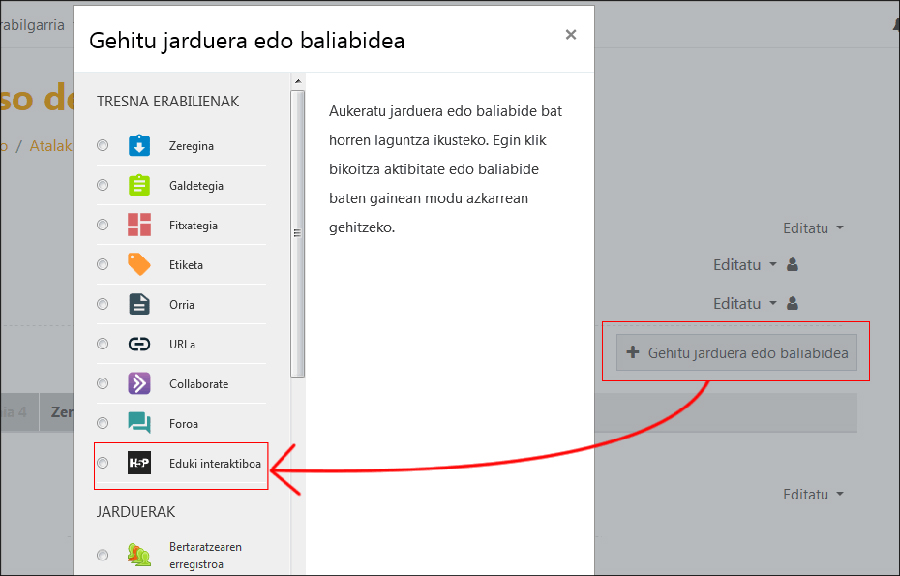This screenshot has height=576, width=900.
Task: Open the topmost Editatu dropdown
Action: [x=812, y=228]
